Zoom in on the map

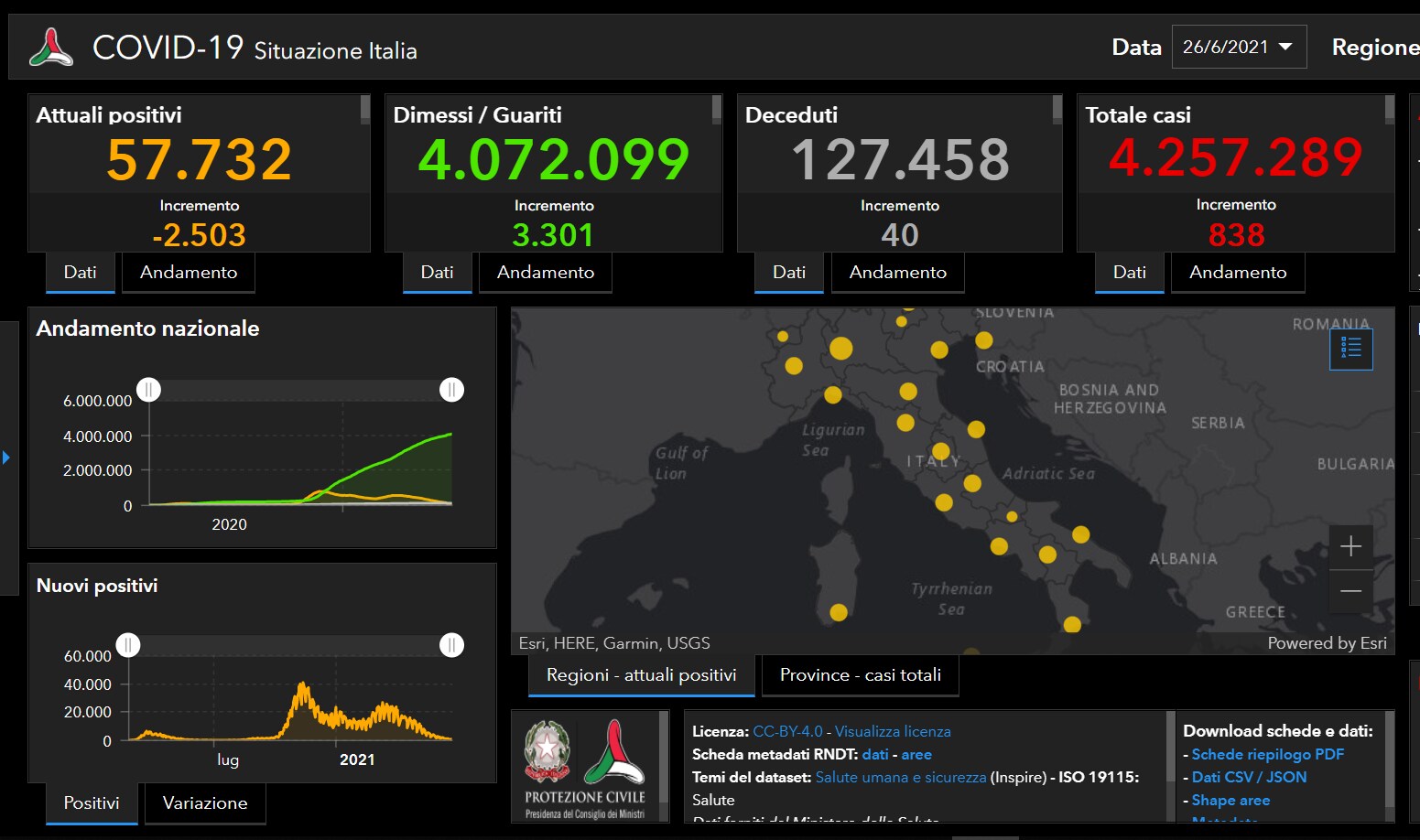click(x=1350, y=547)
